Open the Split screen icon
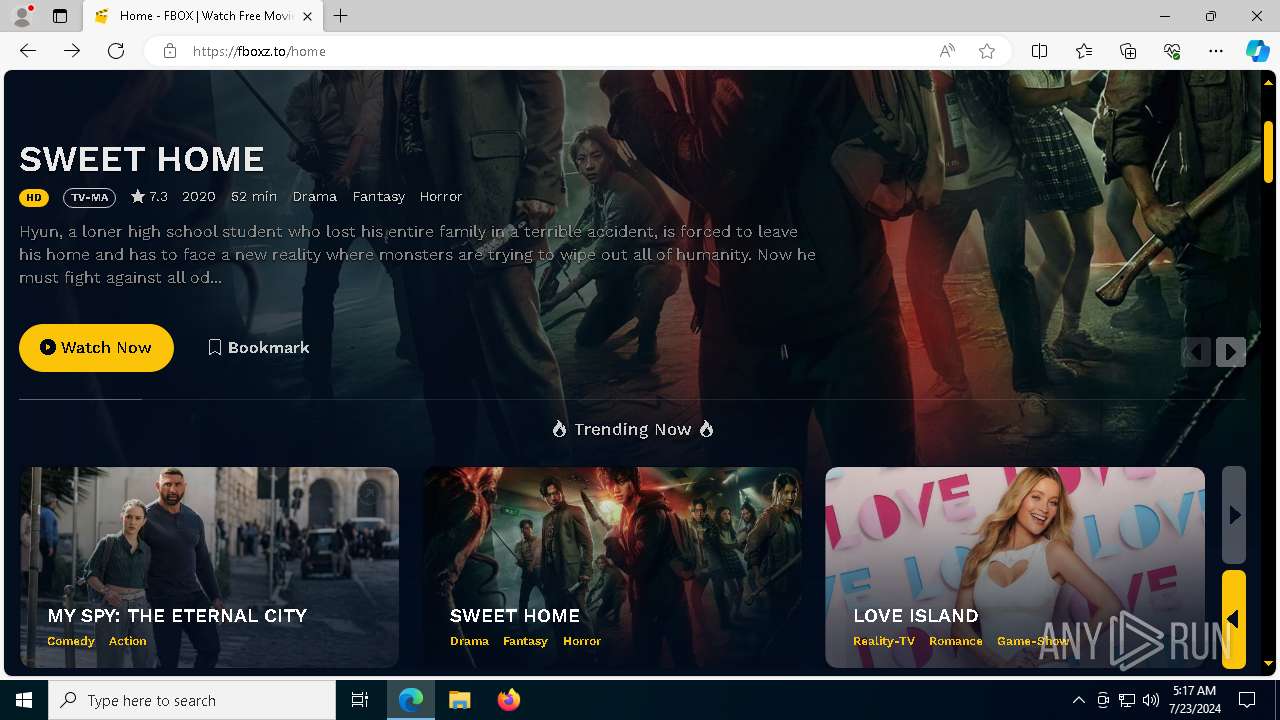Image resolution: width=1280 pixels, height=720 pixels. [x=1039, y=51]
